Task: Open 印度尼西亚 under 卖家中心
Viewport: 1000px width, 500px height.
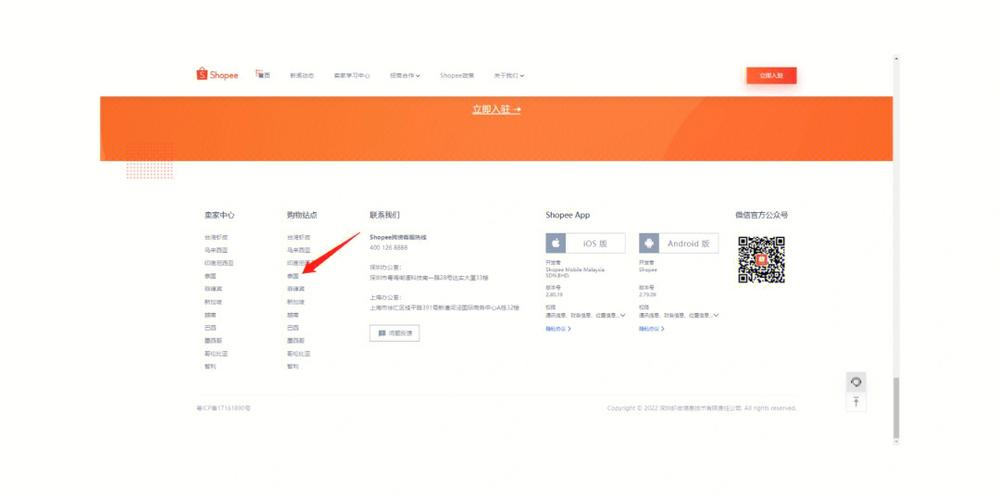Action: [219, 263]
